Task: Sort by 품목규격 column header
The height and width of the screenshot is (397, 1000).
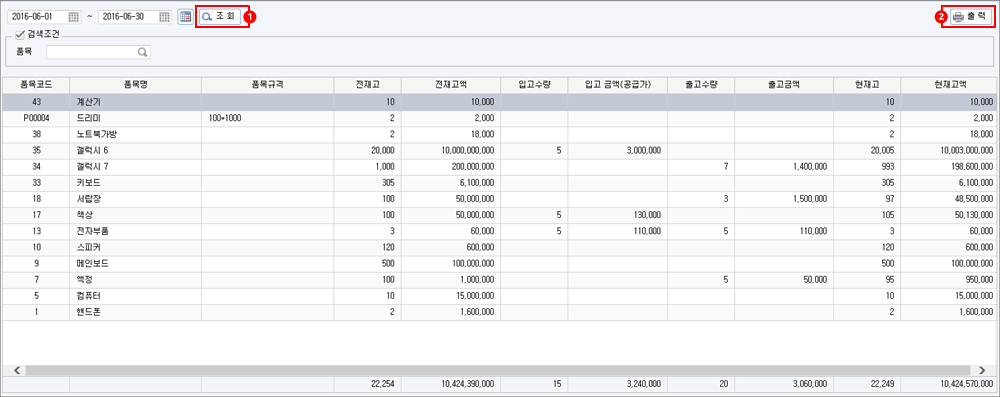Action: click(268, 85)
